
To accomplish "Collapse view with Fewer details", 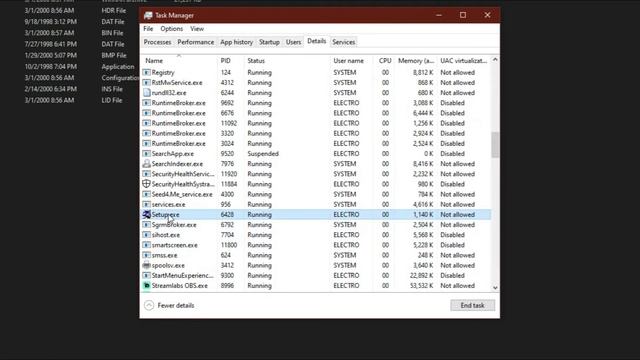I will [169, 305].
